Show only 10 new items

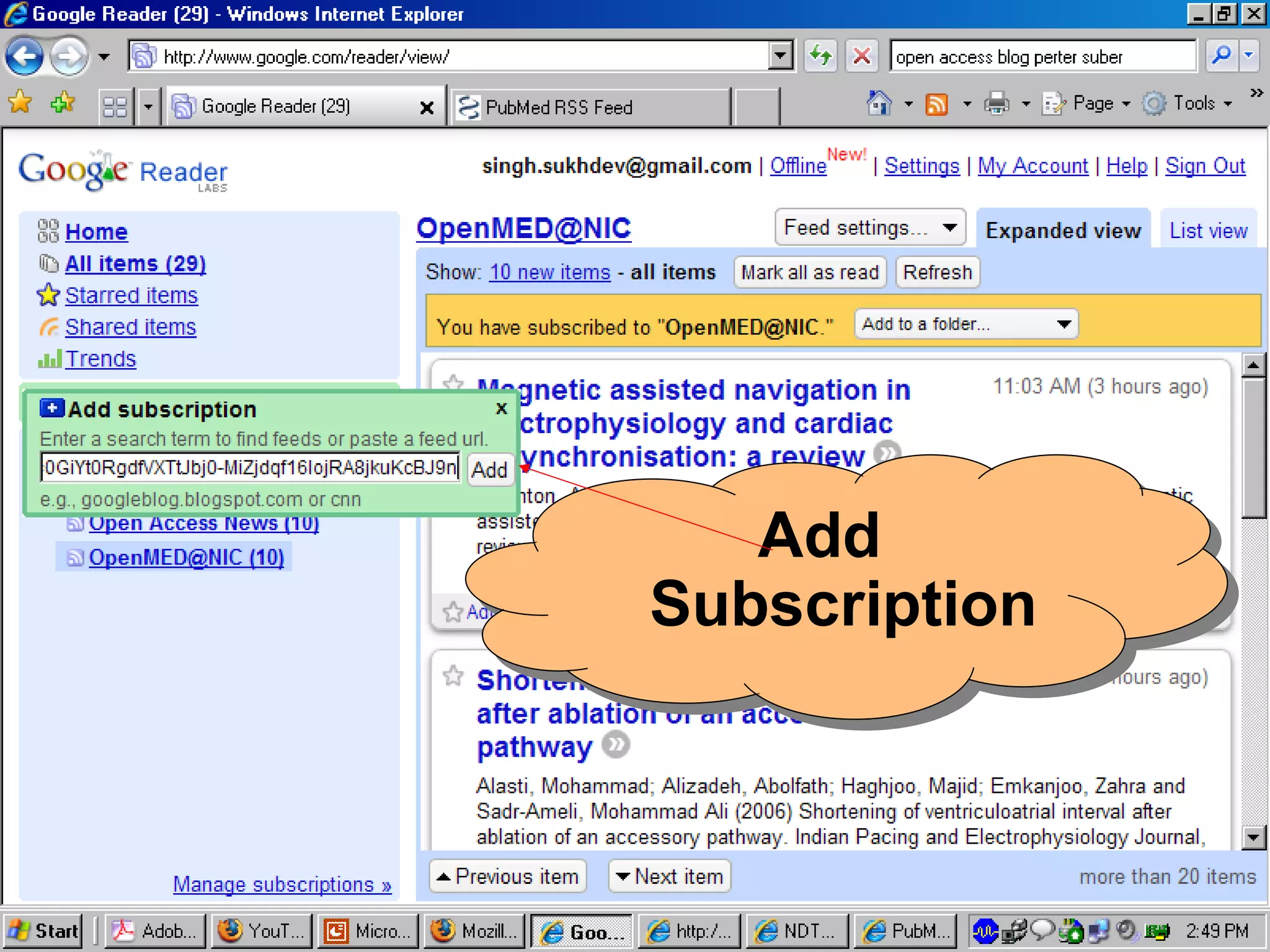click(549, 272)
